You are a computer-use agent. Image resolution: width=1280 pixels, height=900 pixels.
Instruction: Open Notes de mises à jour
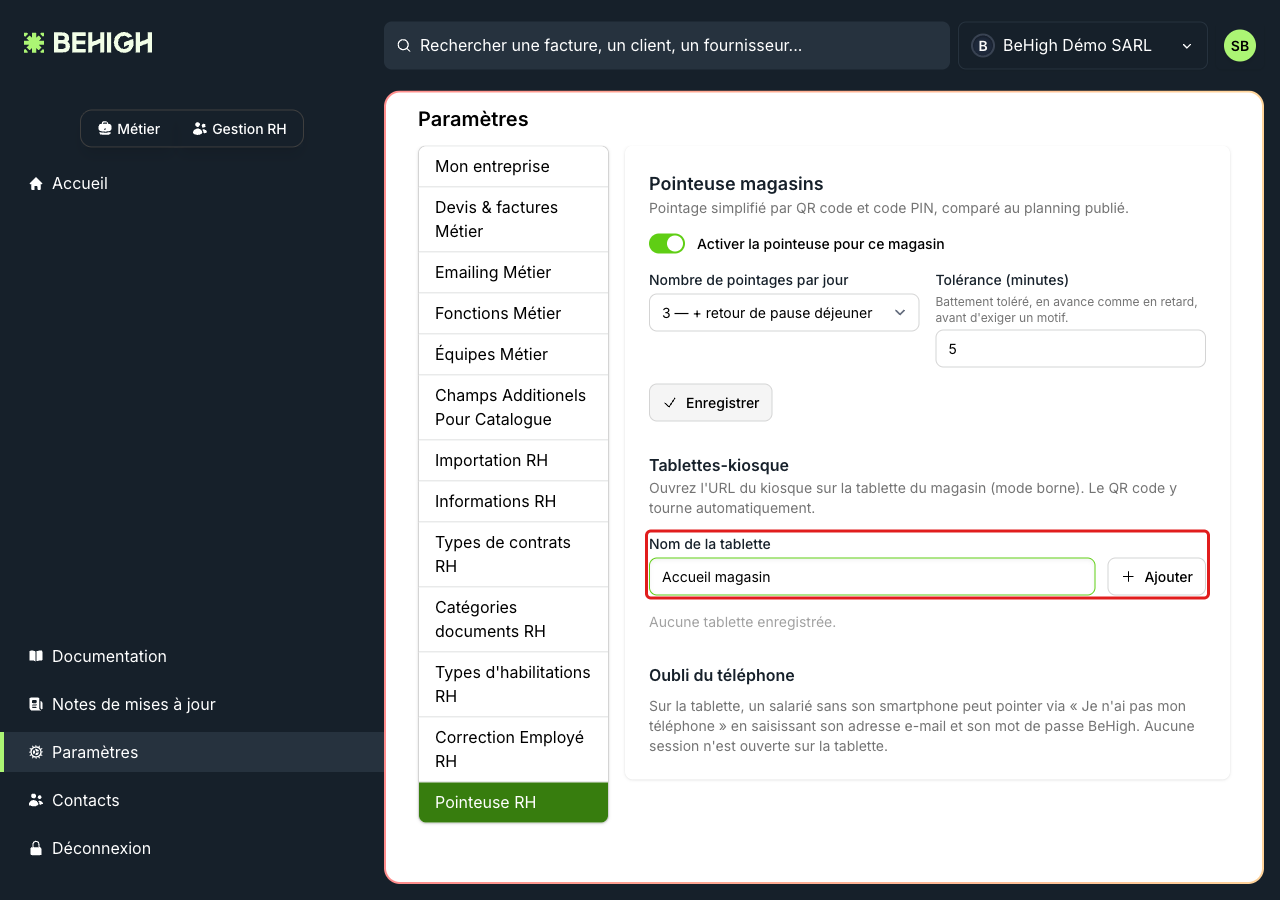coord(192,704)
